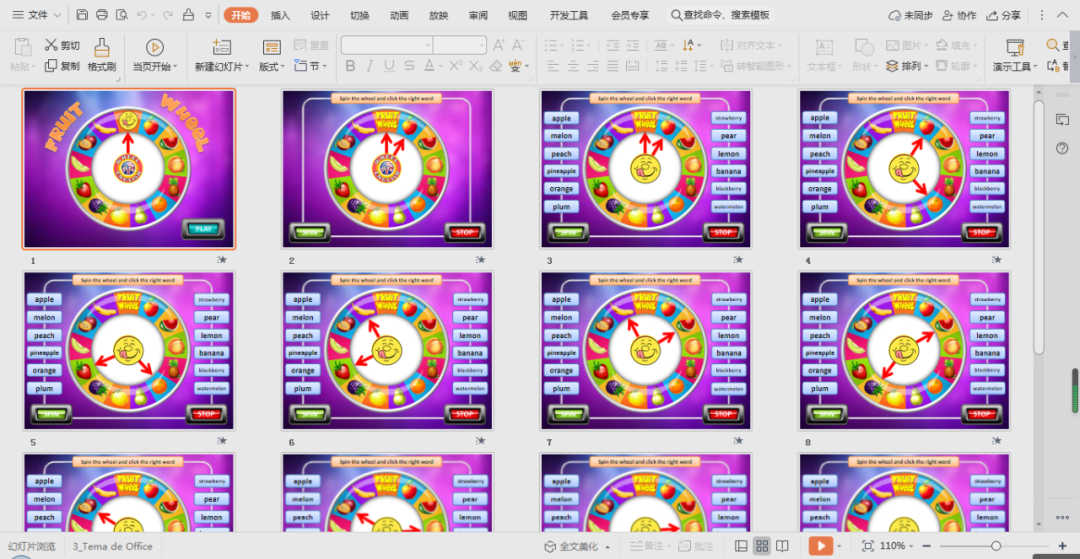Click zoom out minus button
Image resolution: width=1080 pixels, height=559 pixels.
click(928, 546)
